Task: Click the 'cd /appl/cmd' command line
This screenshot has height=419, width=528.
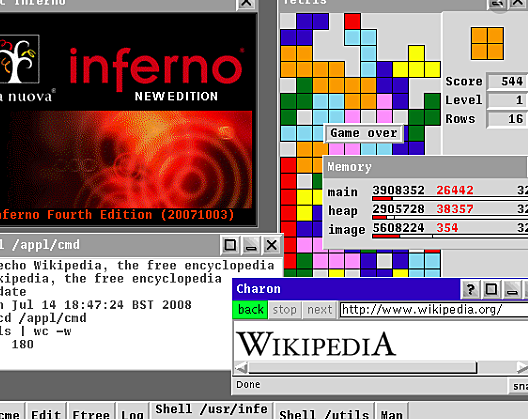Action: (x=43, y=318)
